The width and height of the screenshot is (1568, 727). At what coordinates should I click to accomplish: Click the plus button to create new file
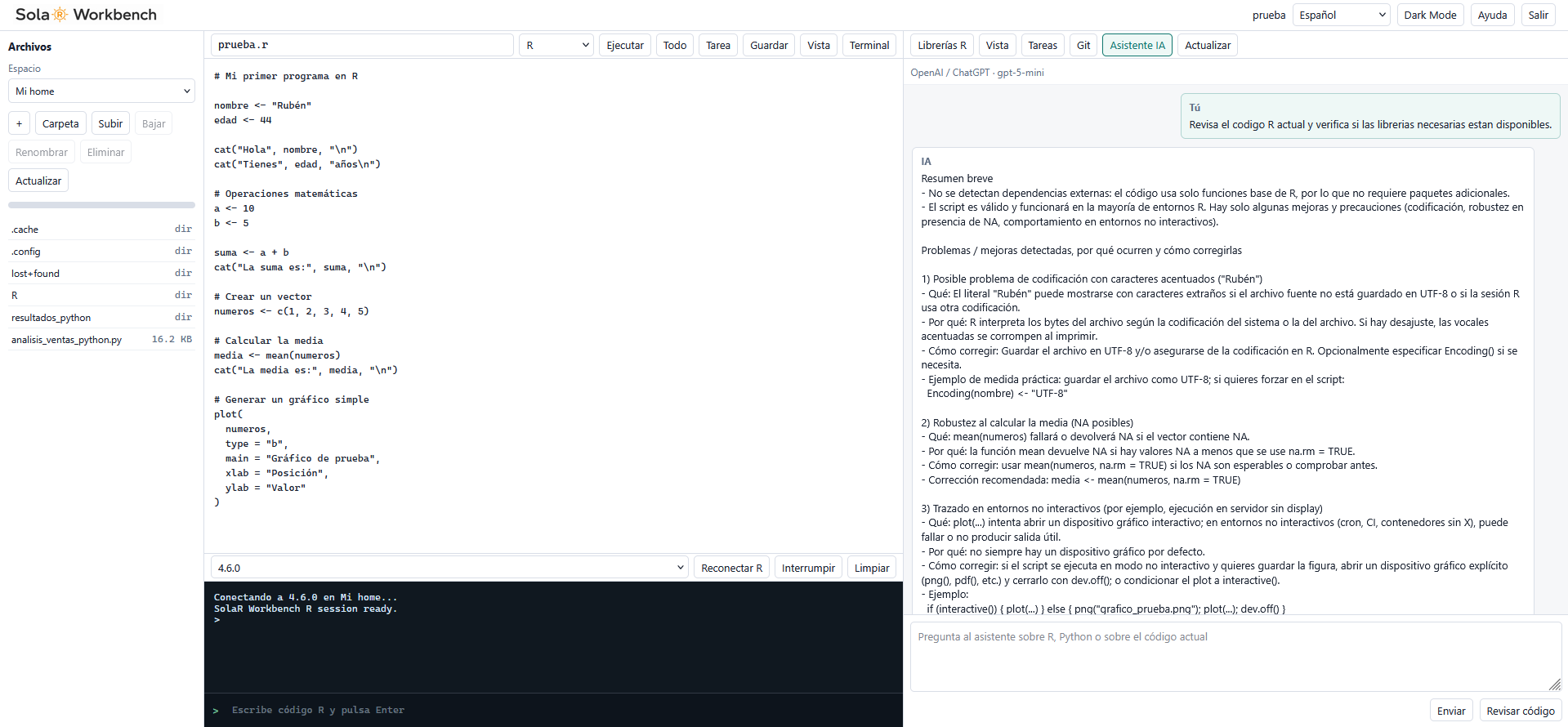(20, 123)
